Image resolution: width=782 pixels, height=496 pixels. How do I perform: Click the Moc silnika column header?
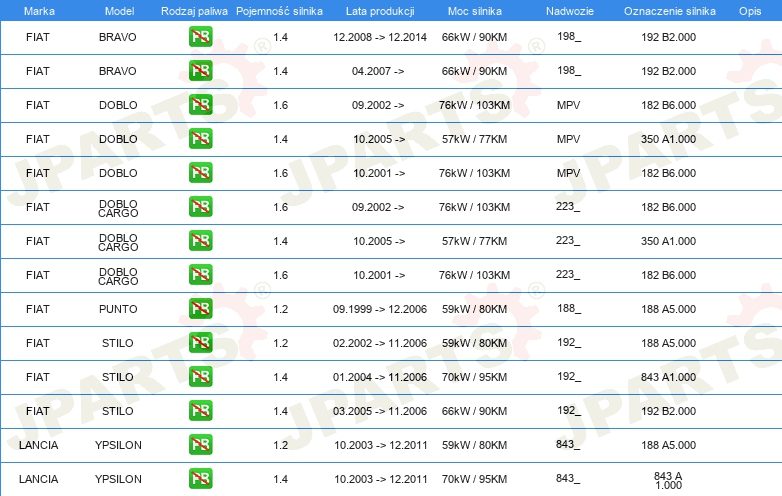tap(475, 11)
